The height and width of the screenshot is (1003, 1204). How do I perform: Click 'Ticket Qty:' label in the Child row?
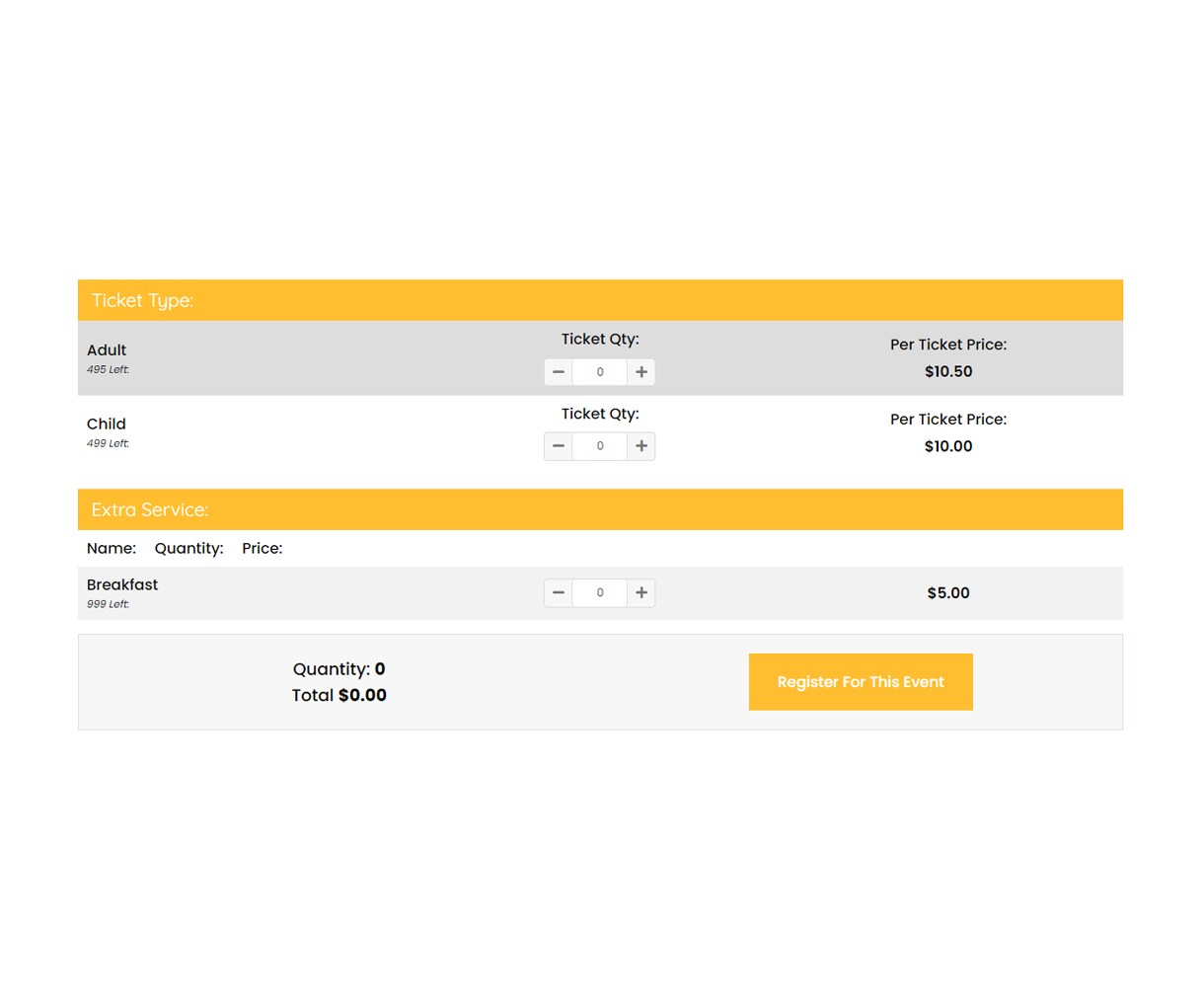click(600, 414)
